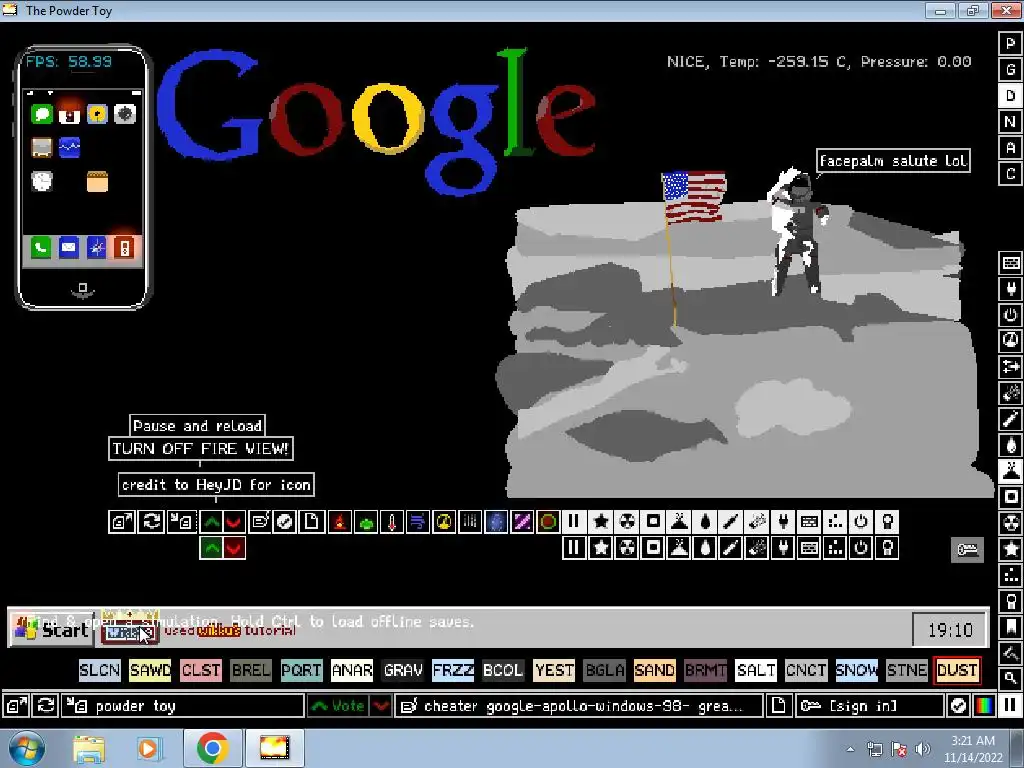This screenshot has height=768, width=1024.
Task: Click the new blank simulation icon
Action: tap(778, 706)
